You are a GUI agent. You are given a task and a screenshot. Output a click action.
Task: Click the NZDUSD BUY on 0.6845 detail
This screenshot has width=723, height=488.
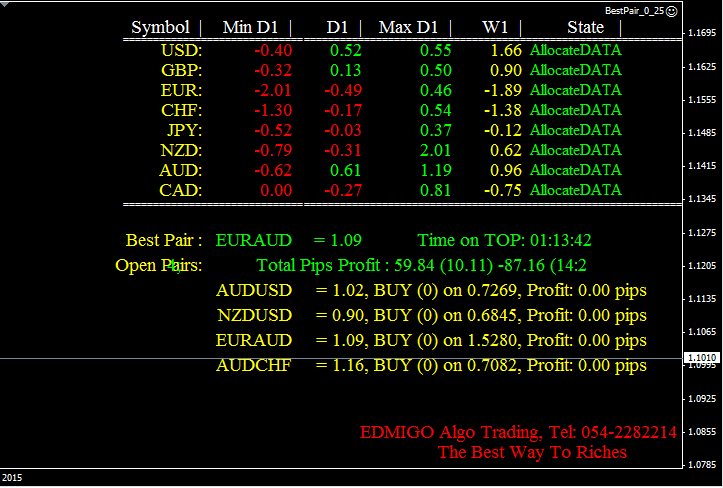click(x=481, y=315)
